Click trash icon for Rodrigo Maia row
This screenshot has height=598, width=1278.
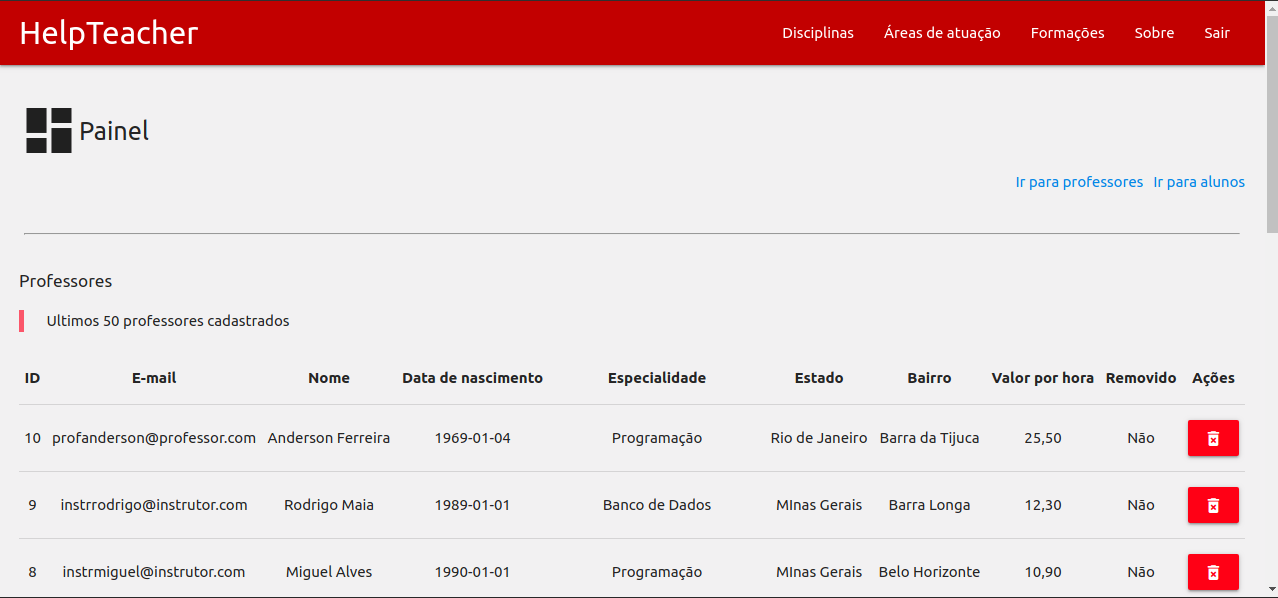(x=1213, y=505)
